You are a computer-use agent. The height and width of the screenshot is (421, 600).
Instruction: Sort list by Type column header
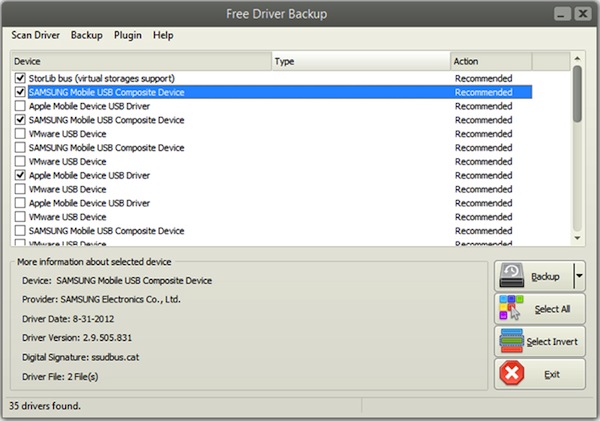coord(360,61)
